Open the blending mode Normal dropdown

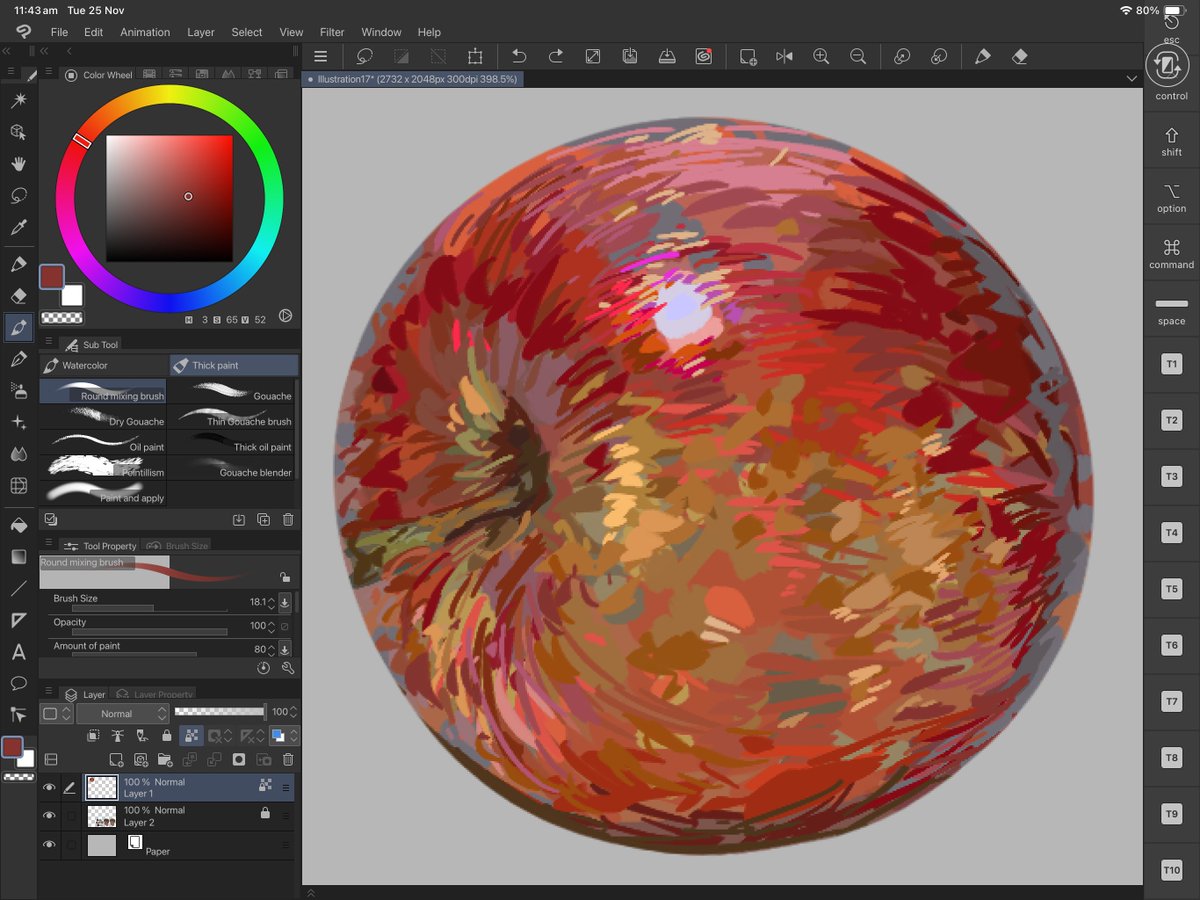(122, 714)
